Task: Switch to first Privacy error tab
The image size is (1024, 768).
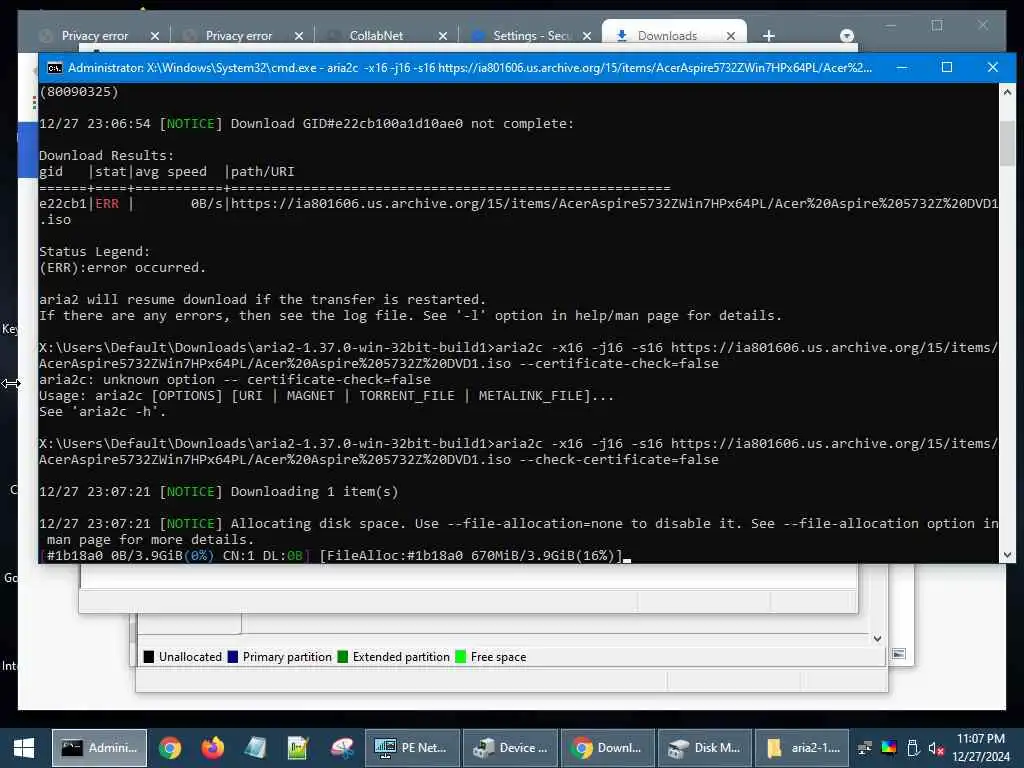Action: point(94,36)
